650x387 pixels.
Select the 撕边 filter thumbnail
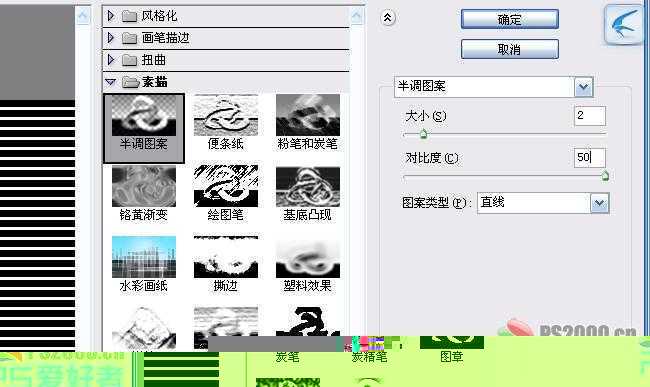[x=226, y=257]
